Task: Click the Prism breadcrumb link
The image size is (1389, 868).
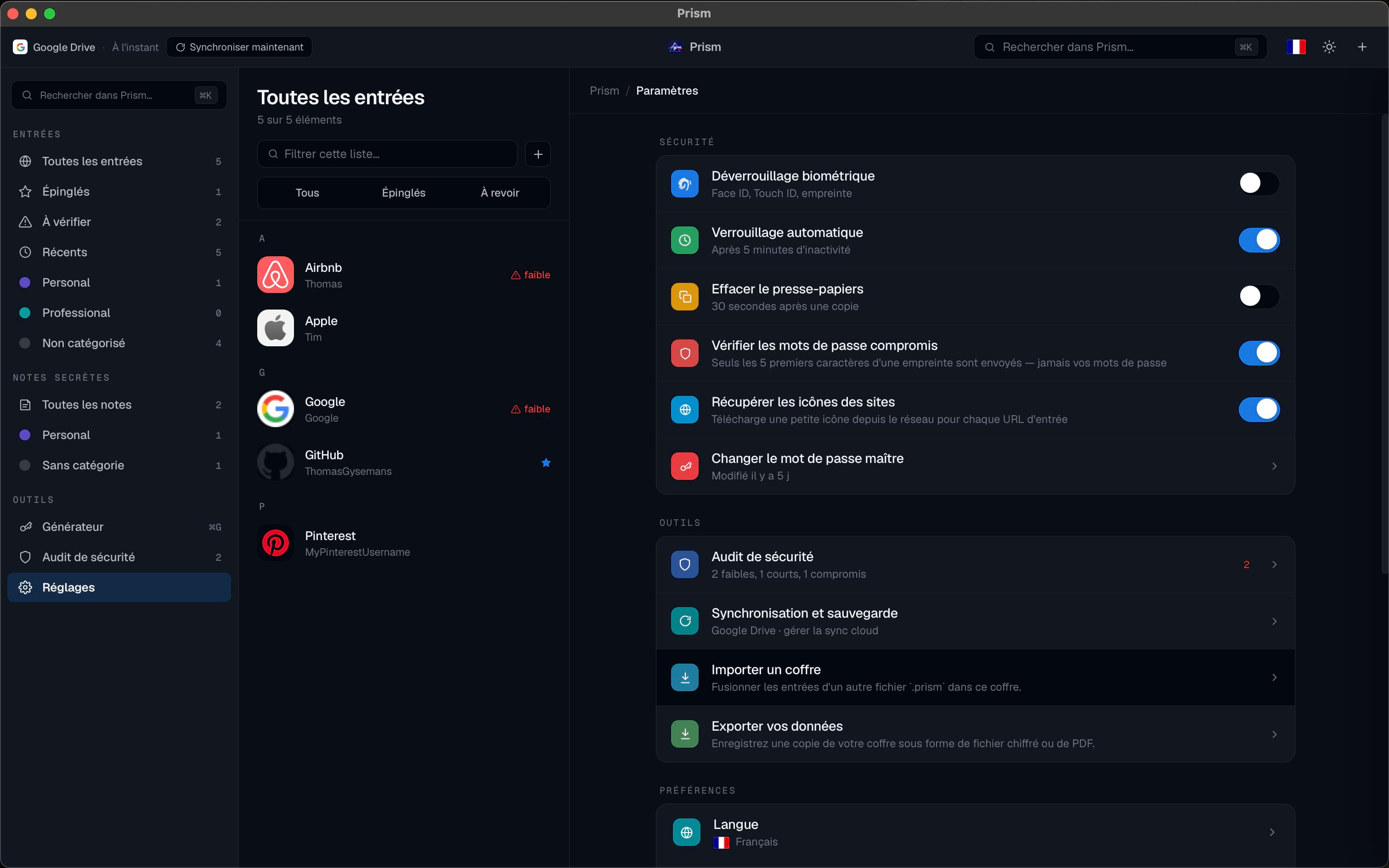Action: tap(604, 91)
